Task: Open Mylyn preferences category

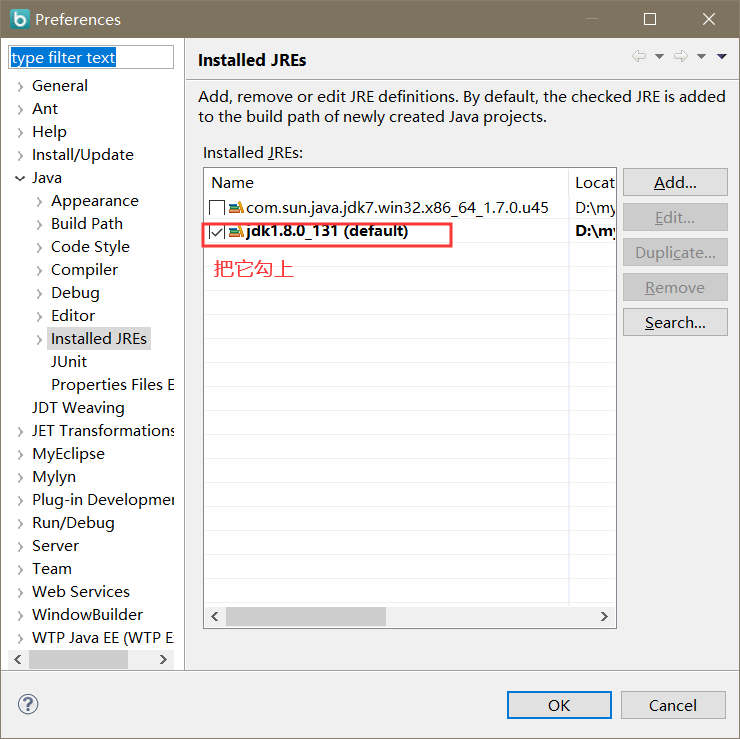Action: (54, 477)
